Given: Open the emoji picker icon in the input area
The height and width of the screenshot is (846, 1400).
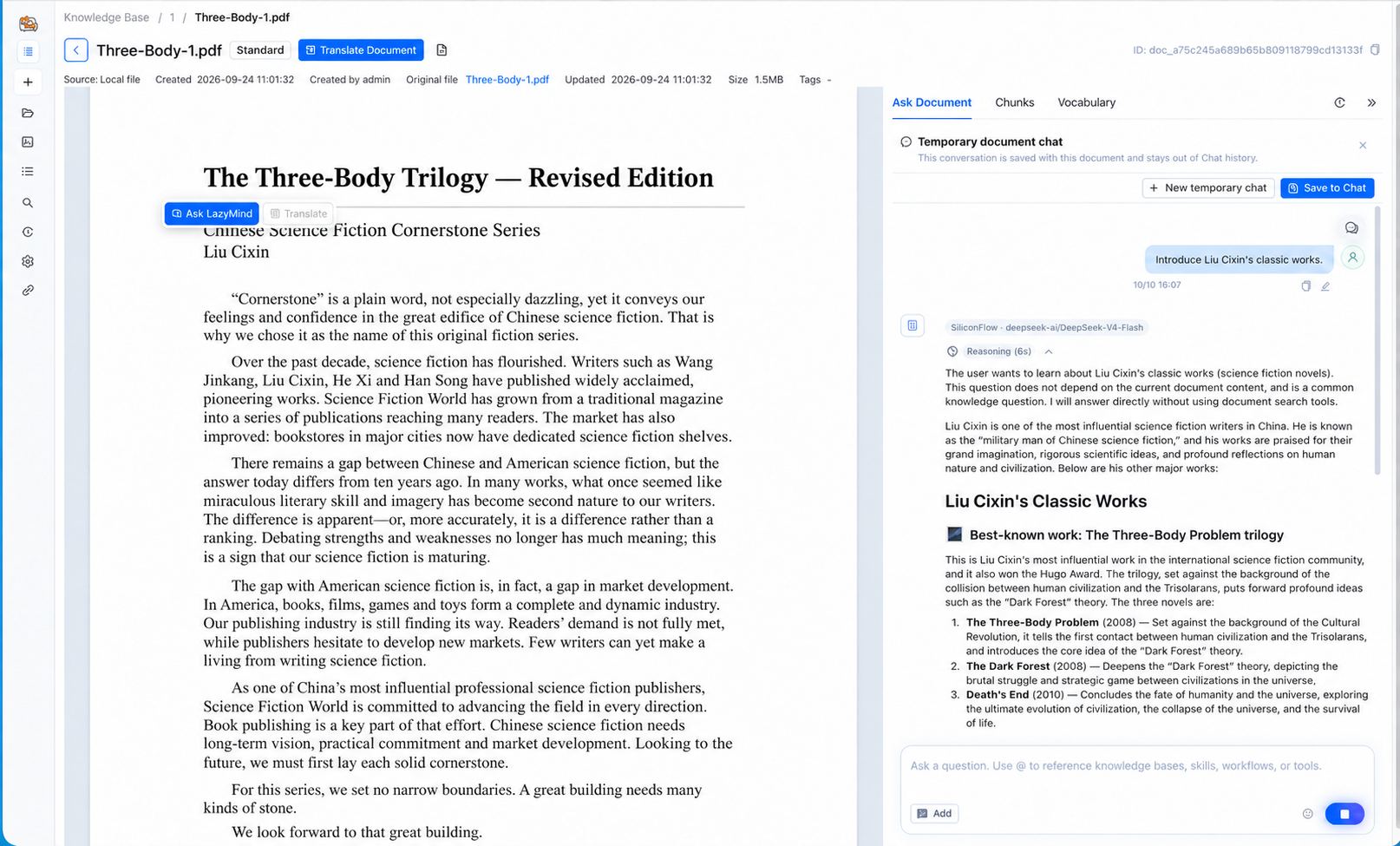Looking at the screenshot, I should [x=1308, y=814].
